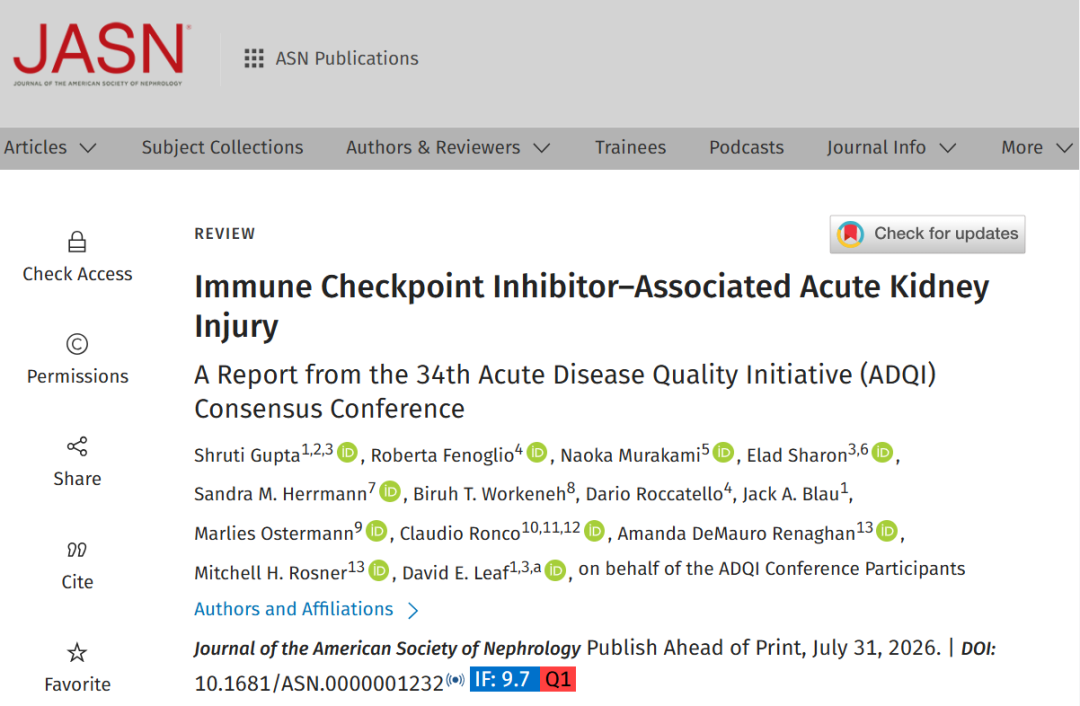The image size is (1080, 706).
Task: Click the Check Access lock icon
Action: coord(77,242)
